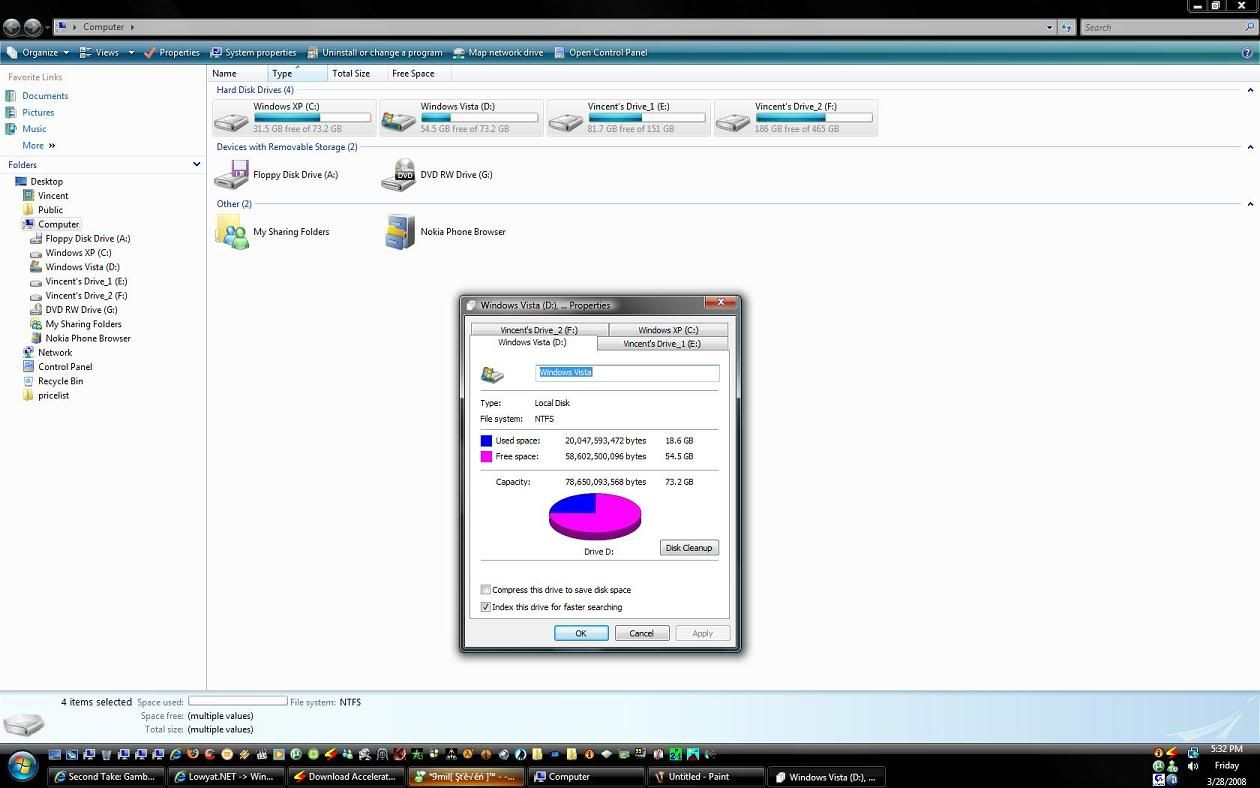1260x788 pixels.
Task: Uncheck Index this drive for faster searching
Action: [486, 607]
